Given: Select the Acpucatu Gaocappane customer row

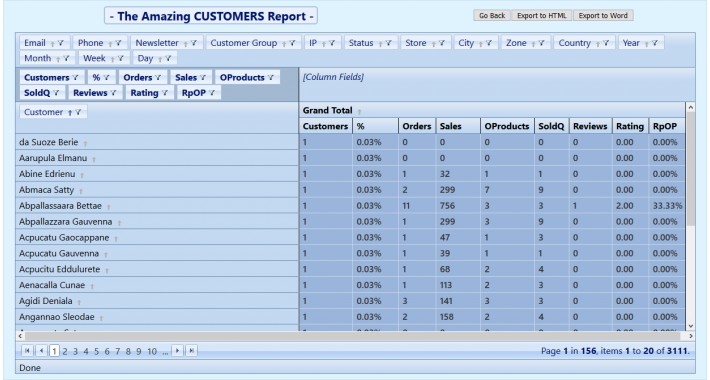Looking at the screenshot, I should [x=157, y=237].
